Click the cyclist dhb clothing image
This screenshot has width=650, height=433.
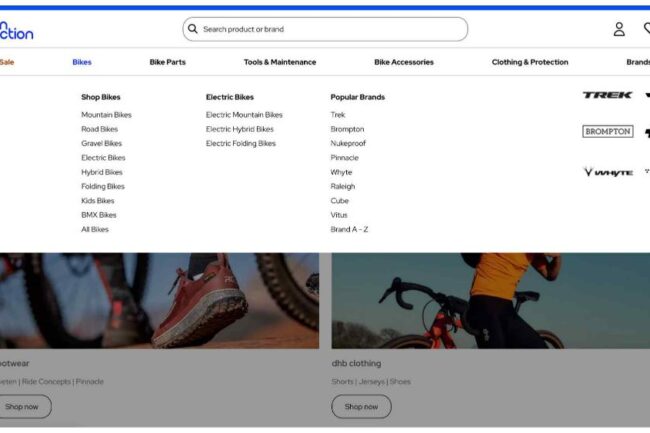(x=490, y=300)
